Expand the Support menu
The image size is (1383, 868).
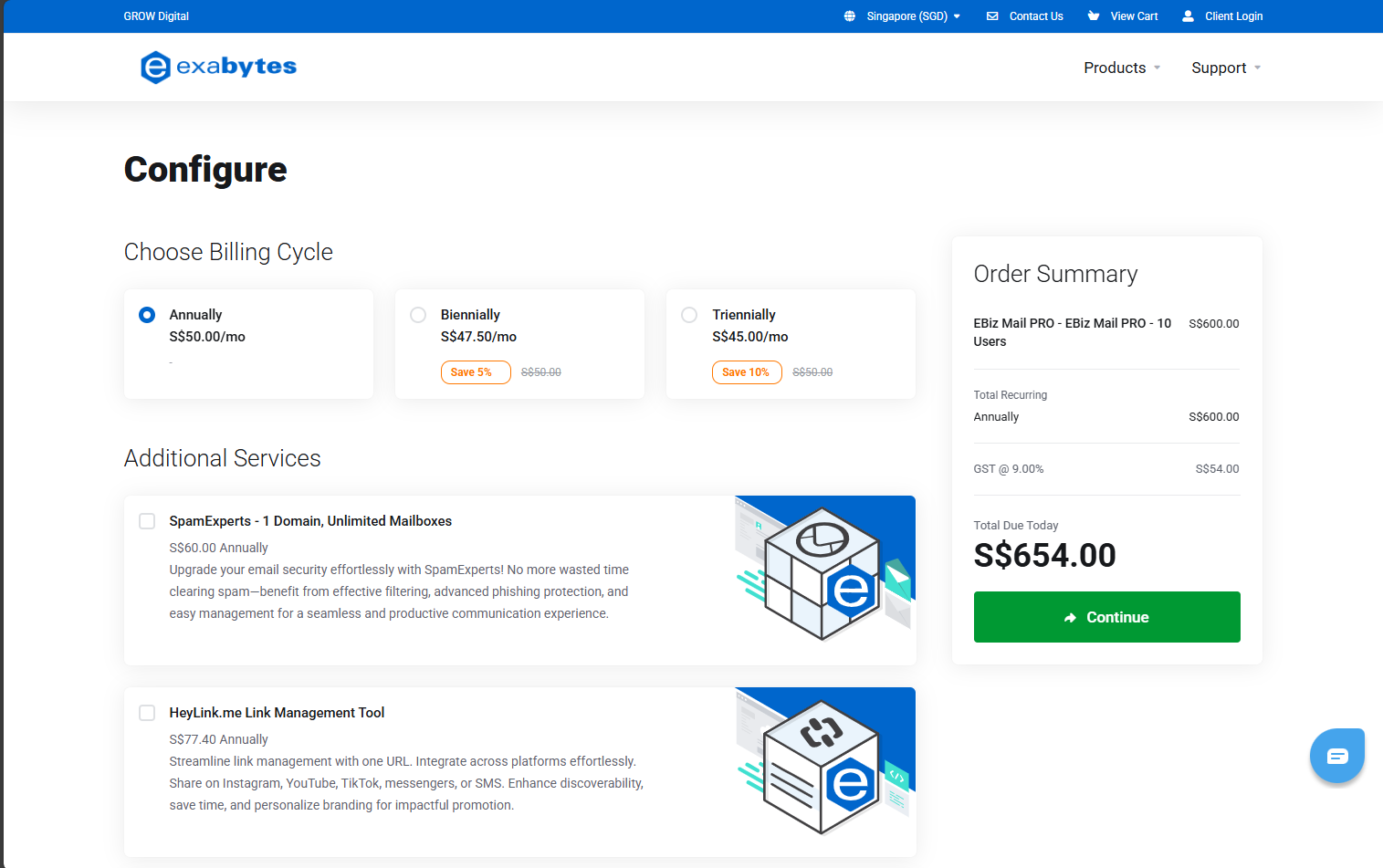pyautogui.click(x=1226, y=68)
